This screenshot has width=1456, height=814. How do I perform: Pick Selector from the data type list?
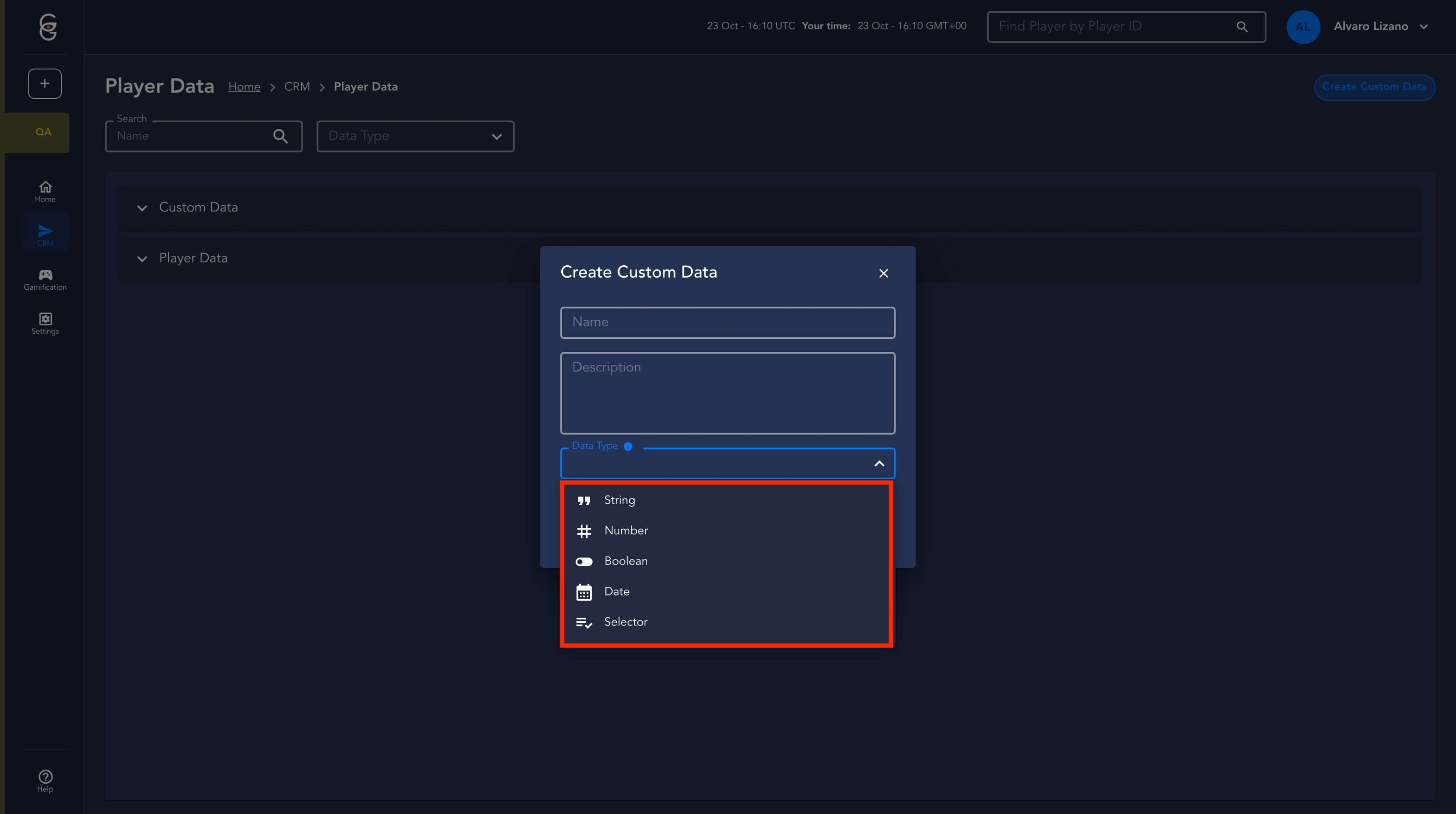pos(626,622)
